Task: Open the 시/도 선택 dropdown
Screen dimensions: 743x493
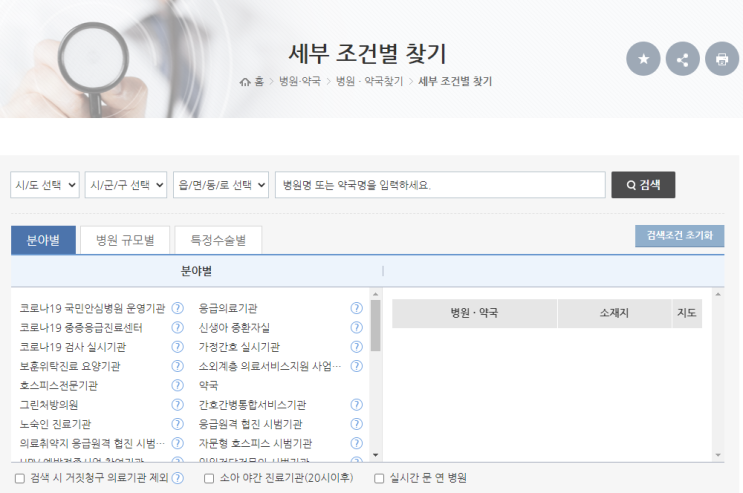Action: click(45, 185)
